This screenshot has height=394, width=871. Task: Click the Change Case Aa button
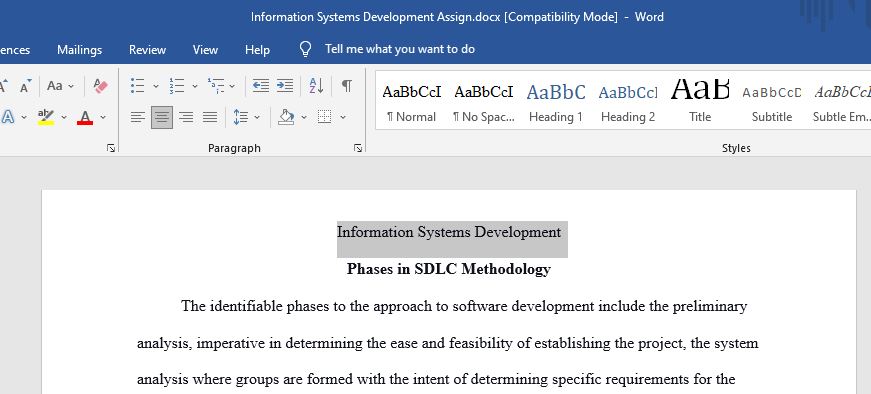click(55, 86)
